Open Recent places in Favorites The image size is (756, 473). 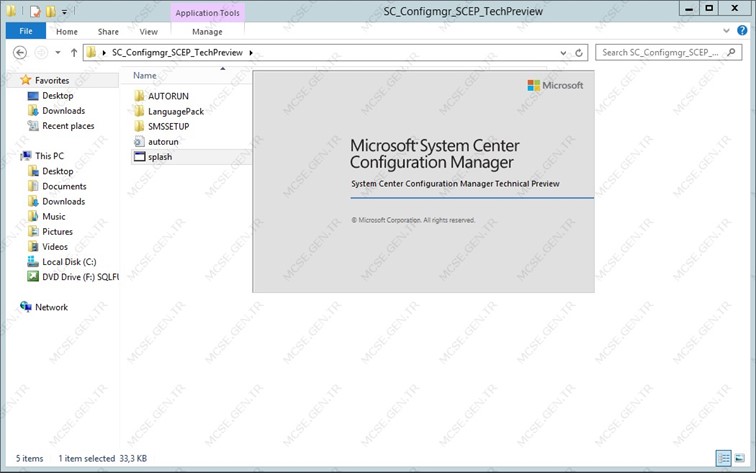pos(68,126)
